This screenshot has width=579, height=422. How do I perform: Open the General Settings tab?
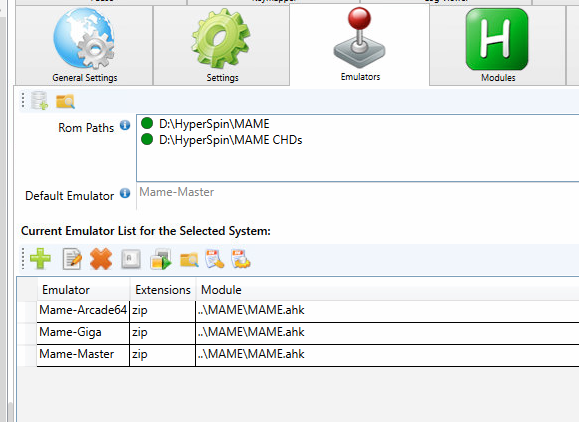tap(84, 45)
